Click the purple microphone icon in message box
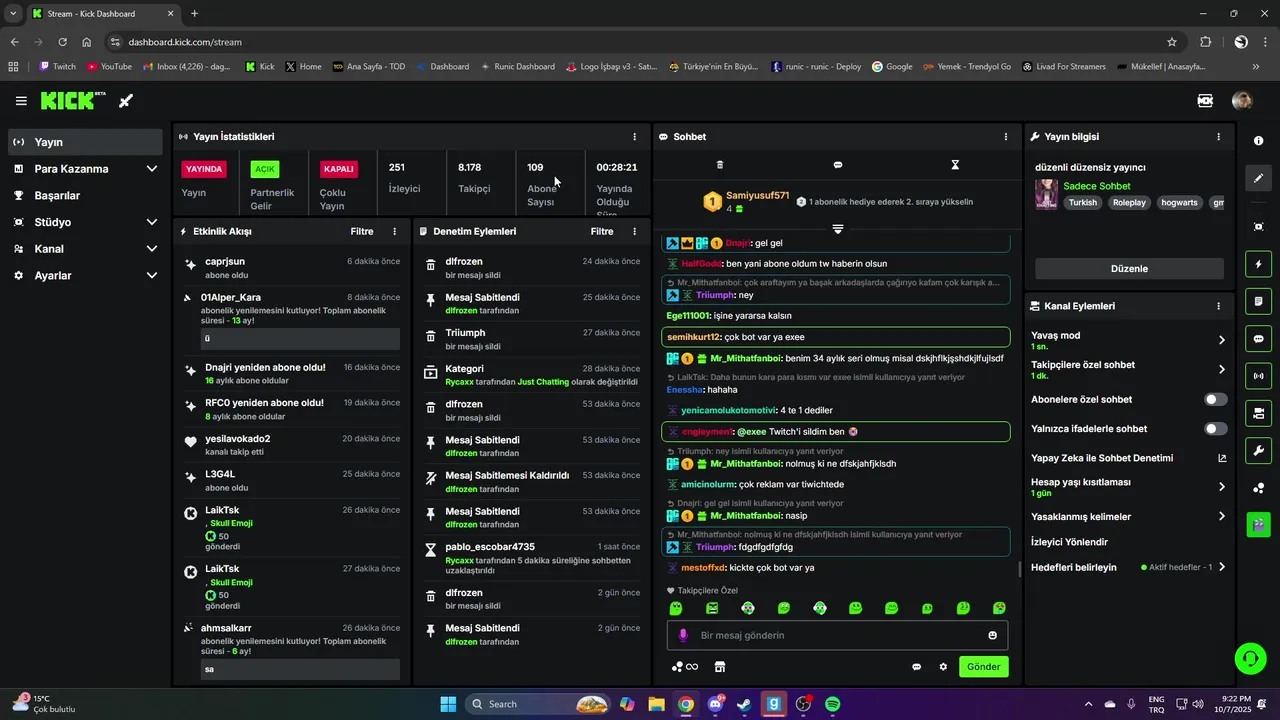Viewport: 1280px width, 720px height. tap(684, 635)
